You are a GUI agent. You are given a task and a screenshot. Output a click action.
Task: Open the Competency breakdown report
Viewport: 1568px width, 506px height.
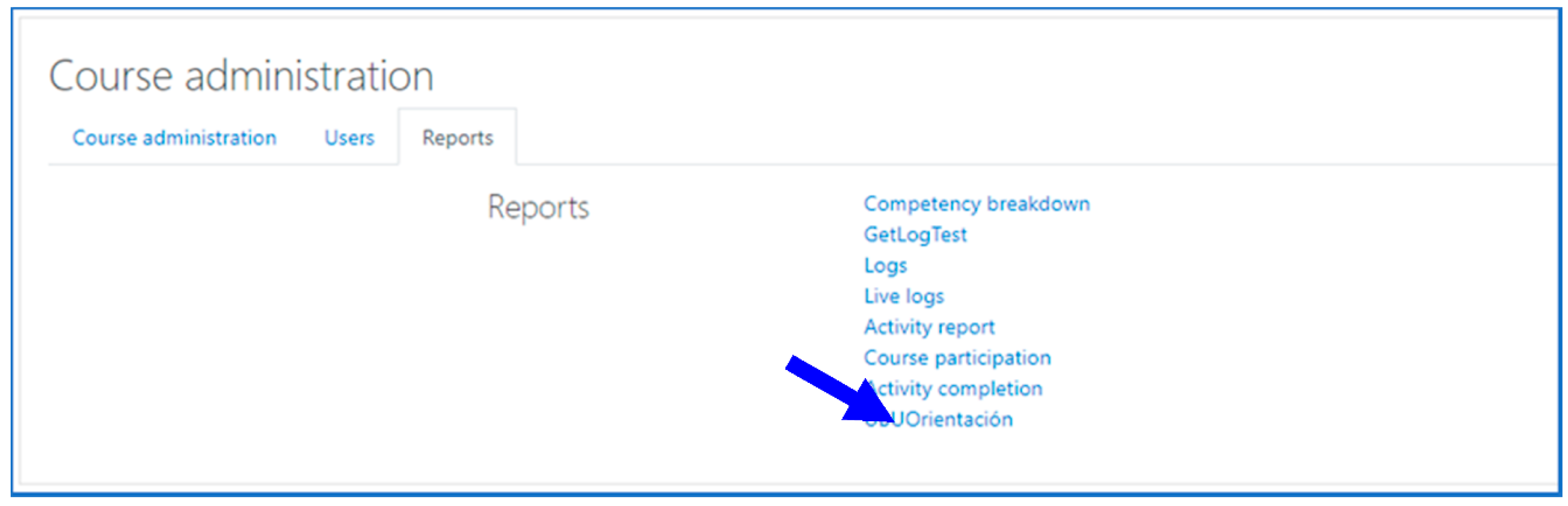click(x=976, y=203)
